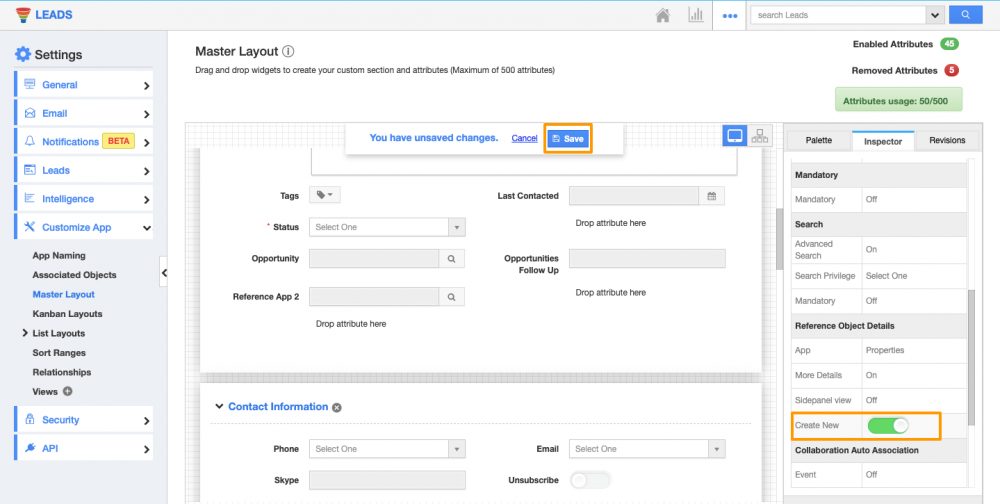Collapse the Contact Information section
The width and height of the screenshot is (1000, 504).
(x=219, y=407)
